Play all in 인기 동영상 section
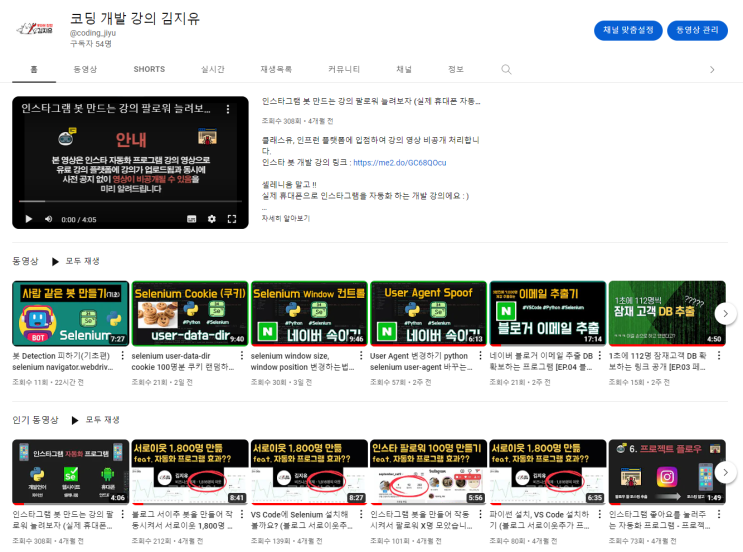743x552 pixels. [96, 420]
